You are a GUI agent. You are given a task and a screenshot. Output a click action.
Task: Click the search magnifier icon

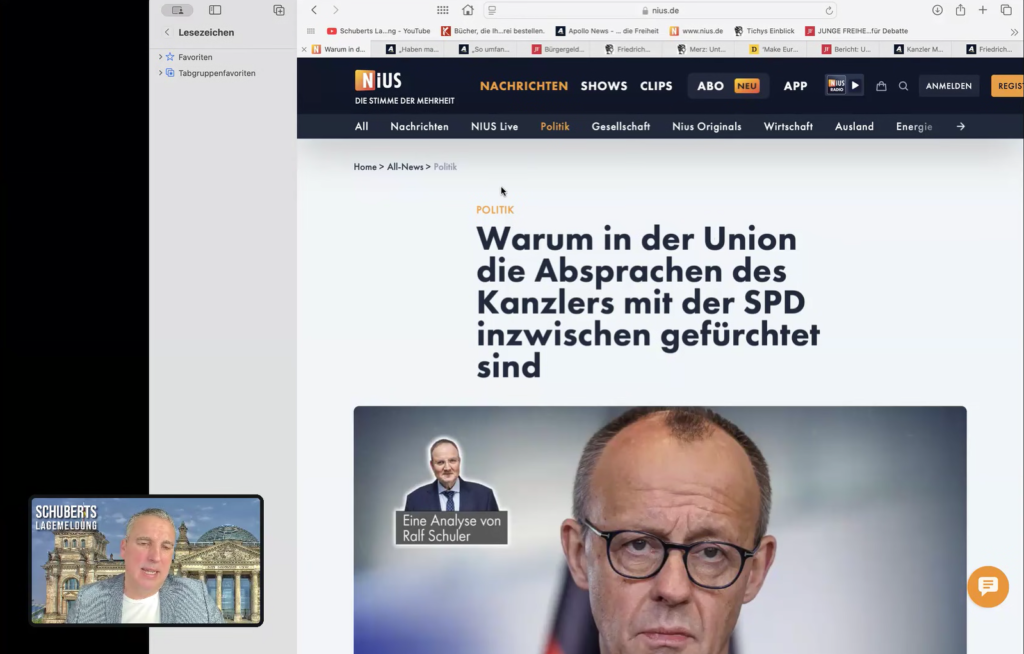click(x=903, y=86)
